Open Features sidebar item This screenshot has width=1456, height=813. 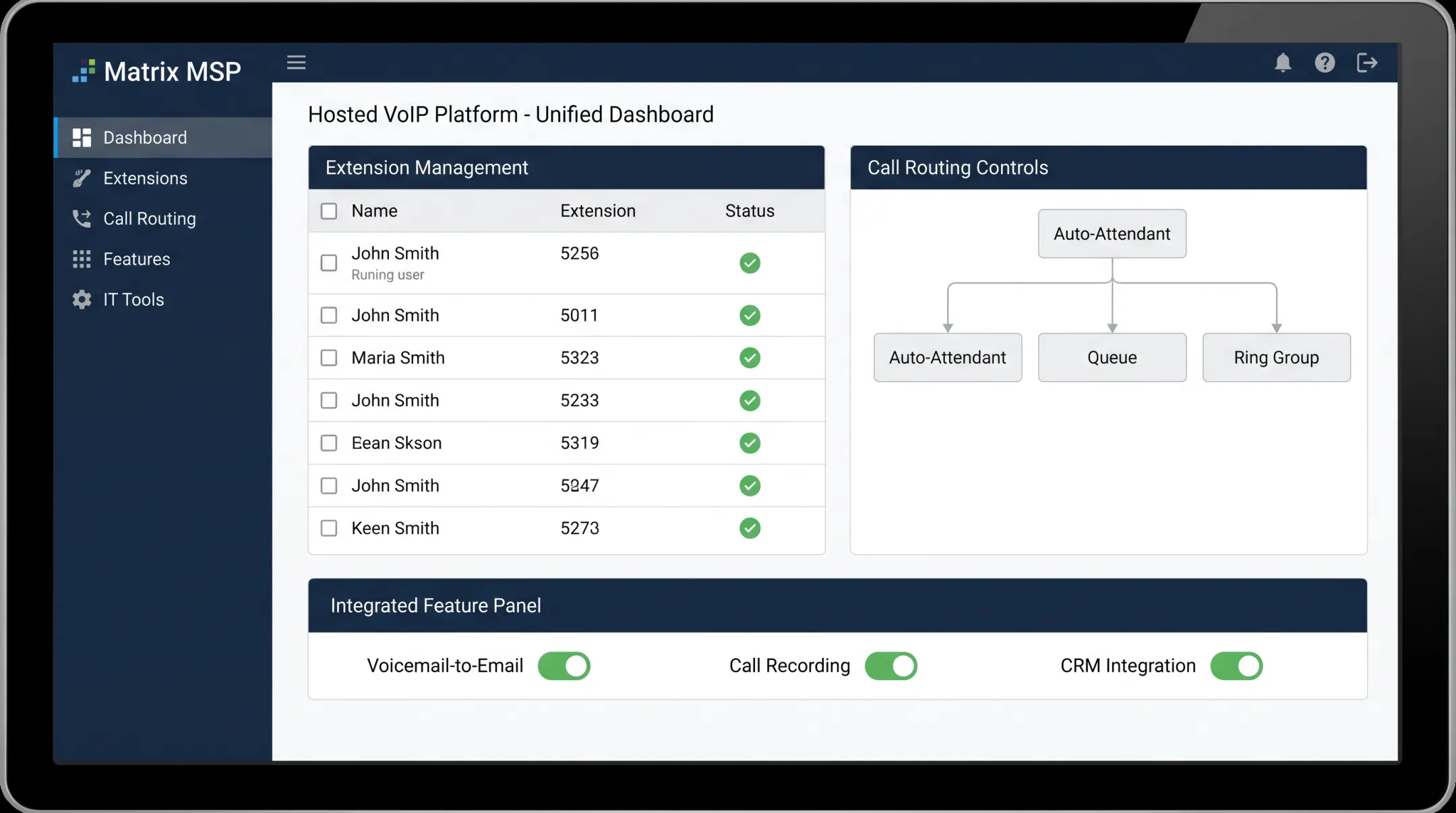coord(164,259)
